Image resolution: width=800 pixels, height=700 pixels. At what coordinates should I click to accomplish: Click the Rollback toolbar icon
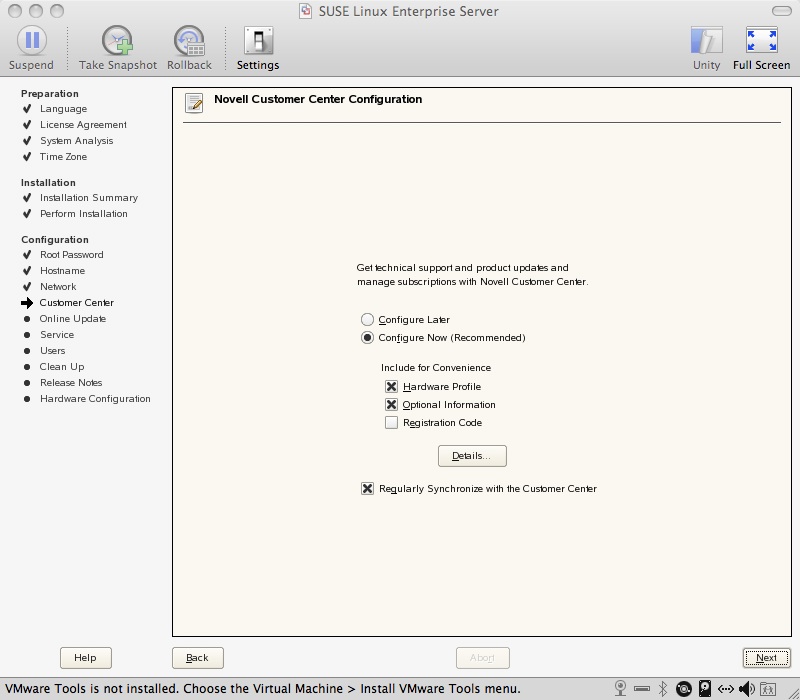coord(189,40)
